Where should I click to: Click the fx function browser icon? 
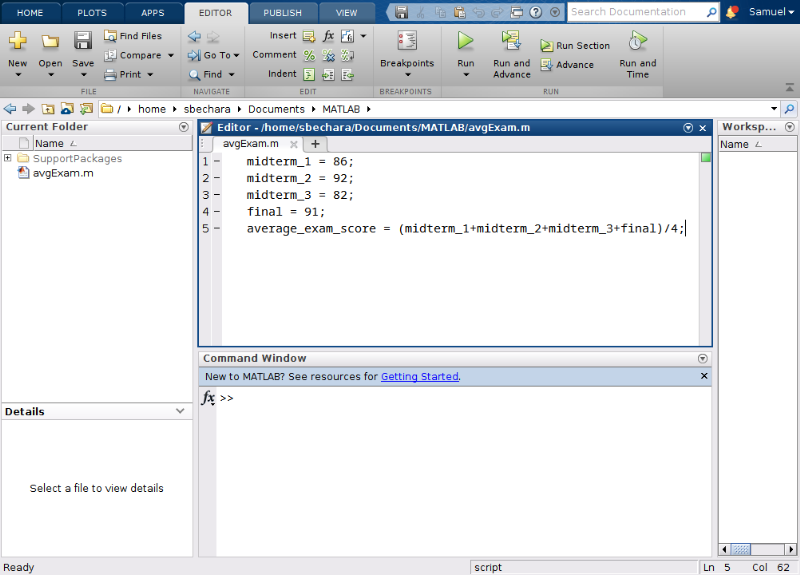click(208, 397)
